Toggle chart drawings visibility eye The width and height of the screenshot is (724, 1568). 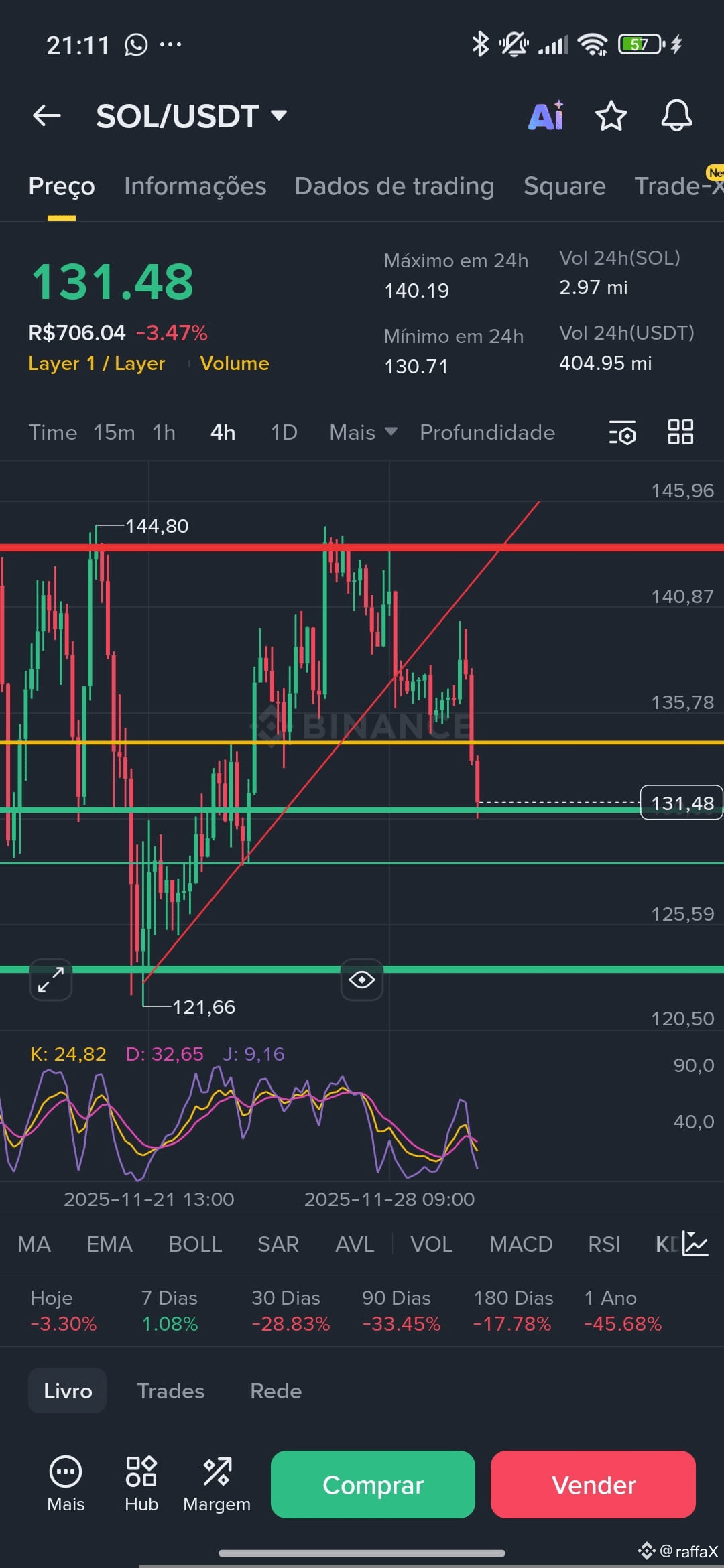pos(362,980)
